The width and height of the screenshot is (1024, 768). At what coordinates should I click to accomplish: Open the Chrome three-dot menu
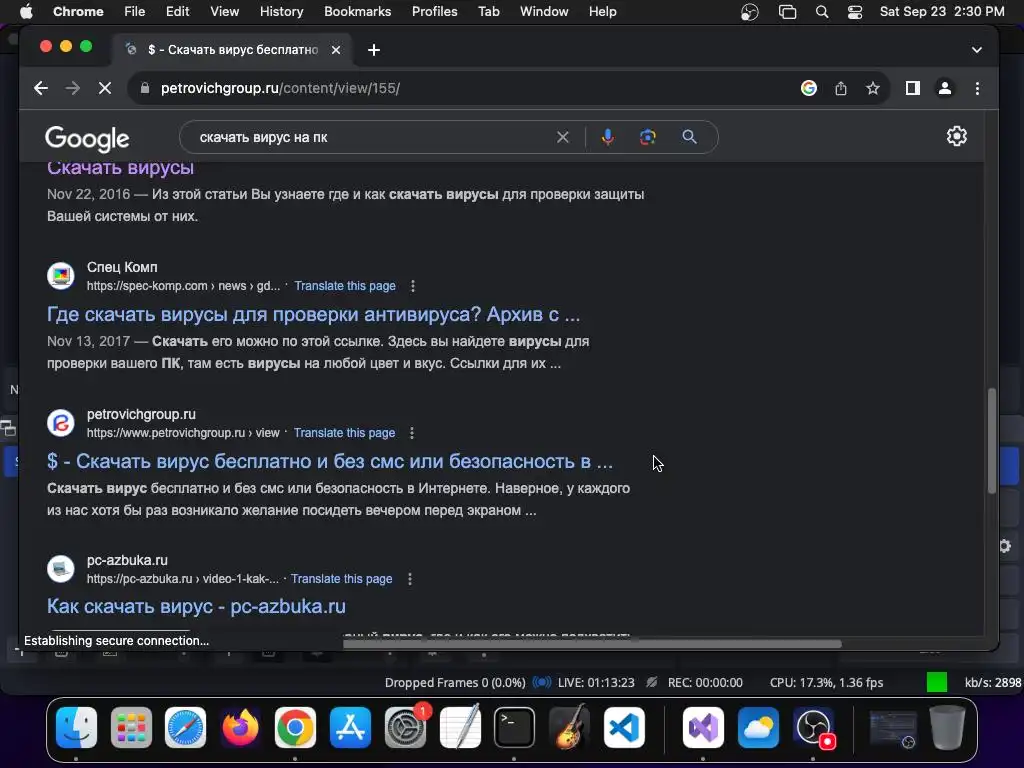(x=977, y=88)
